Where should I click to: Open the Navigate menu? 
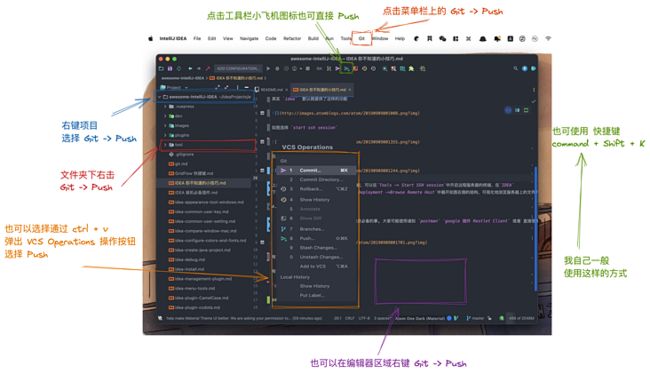point(249,39)
